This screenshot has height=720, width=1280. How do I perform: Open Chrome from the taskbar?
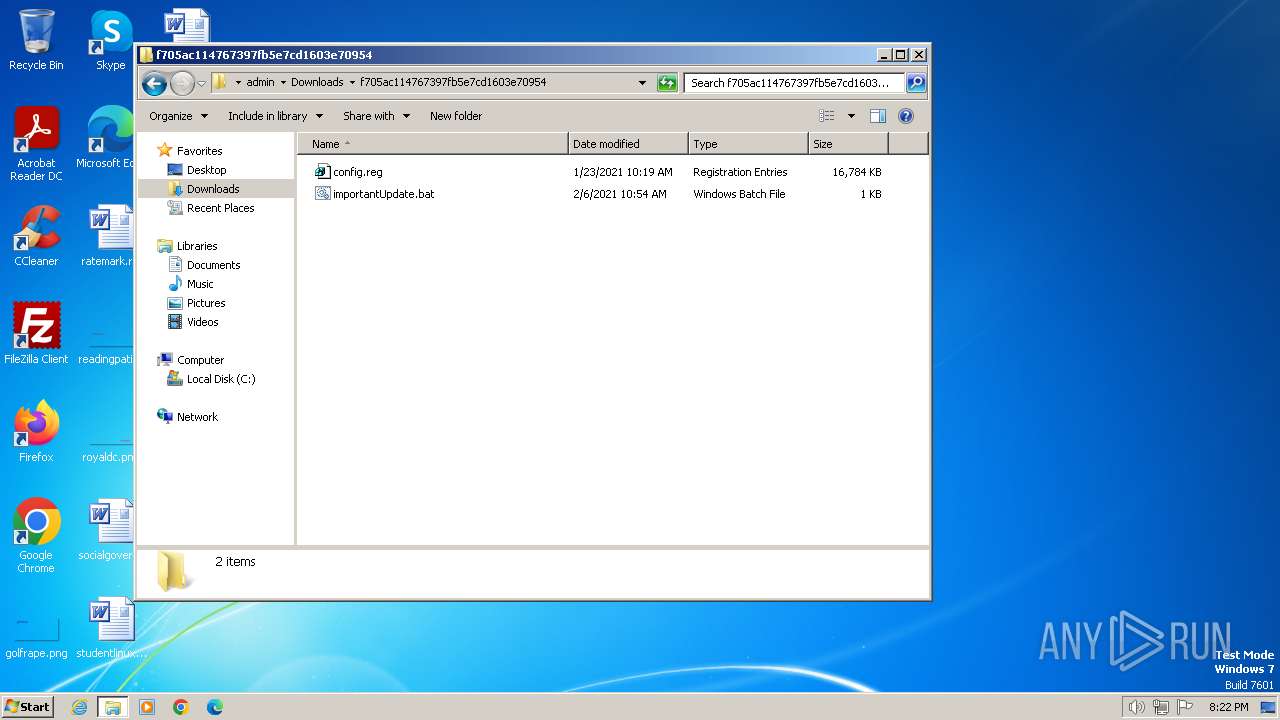coord(181,707)
